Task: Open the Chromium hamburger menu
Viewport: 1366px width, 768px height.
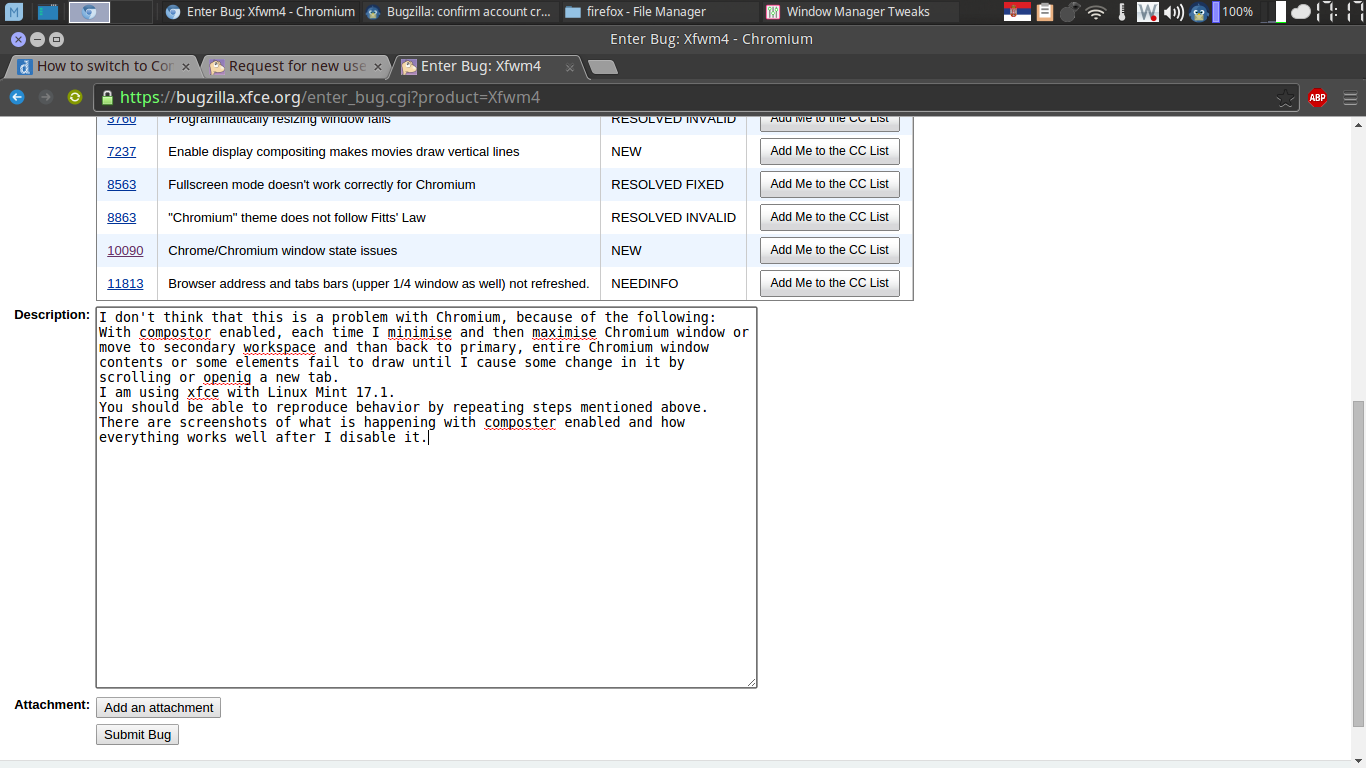Action: point(1350,98)
